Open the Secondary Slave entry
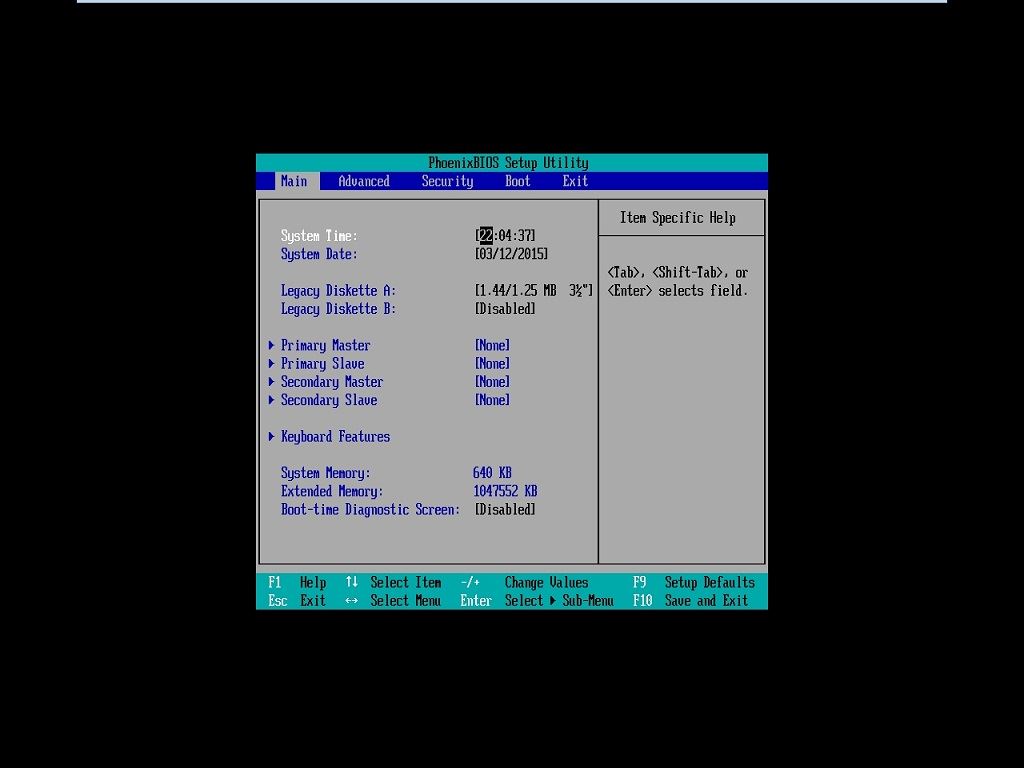 [x=329, y=400]
